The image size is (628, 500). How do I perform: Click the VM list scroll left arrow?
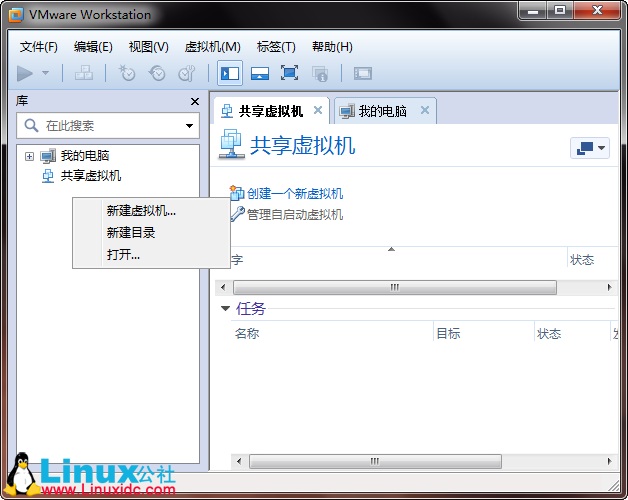[223, 287]
